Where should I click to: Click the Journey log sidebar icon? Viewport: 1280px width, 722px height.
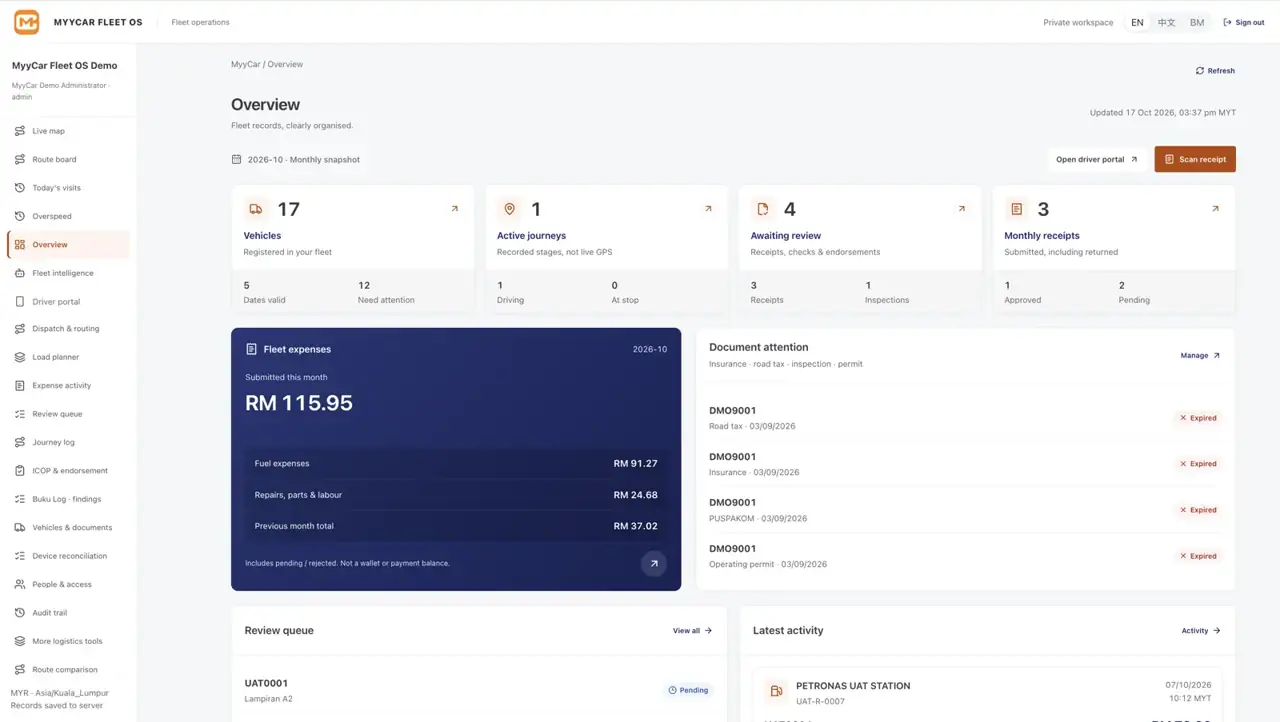[x=20, y=442]
